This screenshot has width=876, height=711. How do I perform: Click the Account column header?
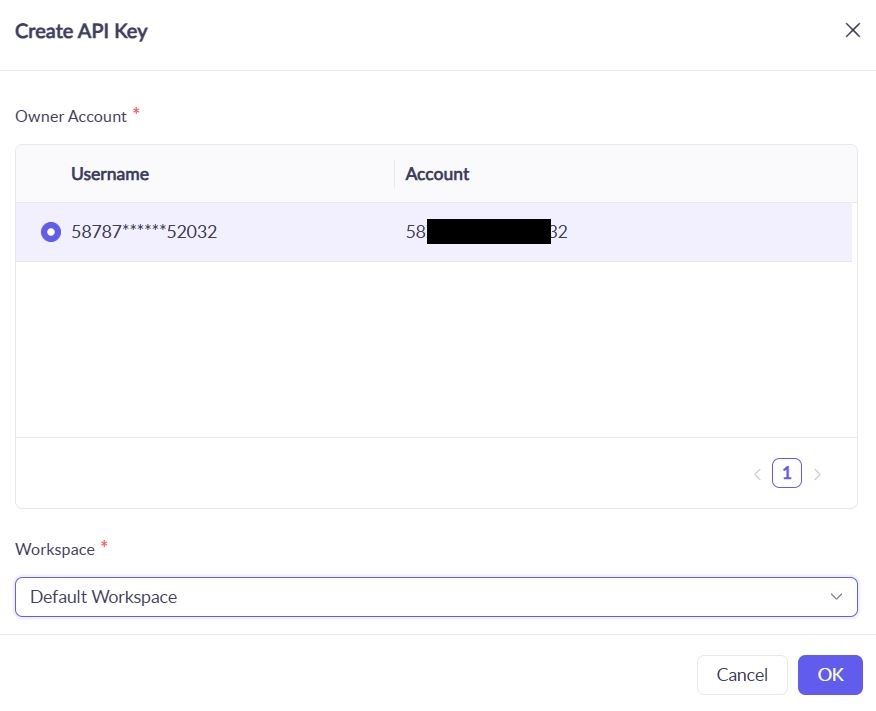click(x=437, y=174)
